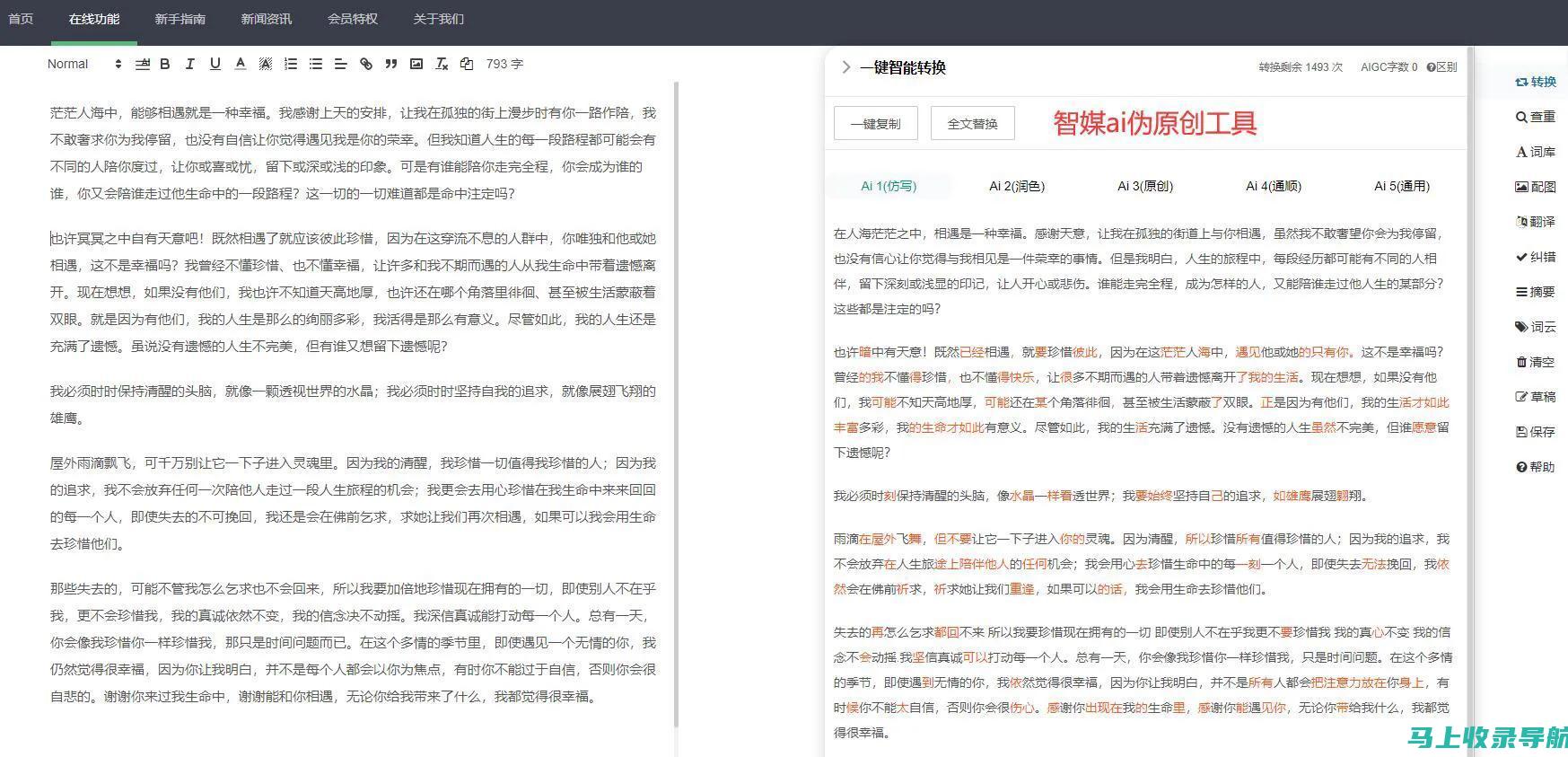Screen dimensions: 1568x757
Task: Switch to the Ai 5(通用) tab
Action: [1402, 186]
